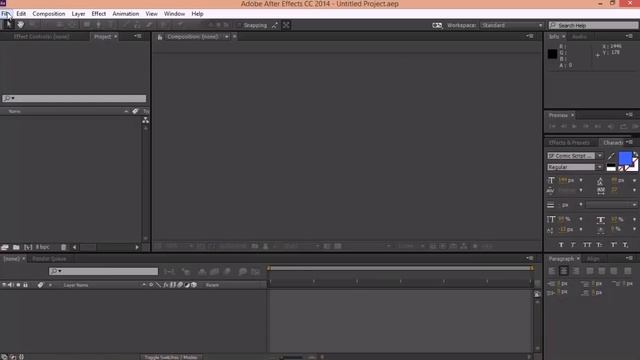Click the timeline work area bar

click(400, 268)
